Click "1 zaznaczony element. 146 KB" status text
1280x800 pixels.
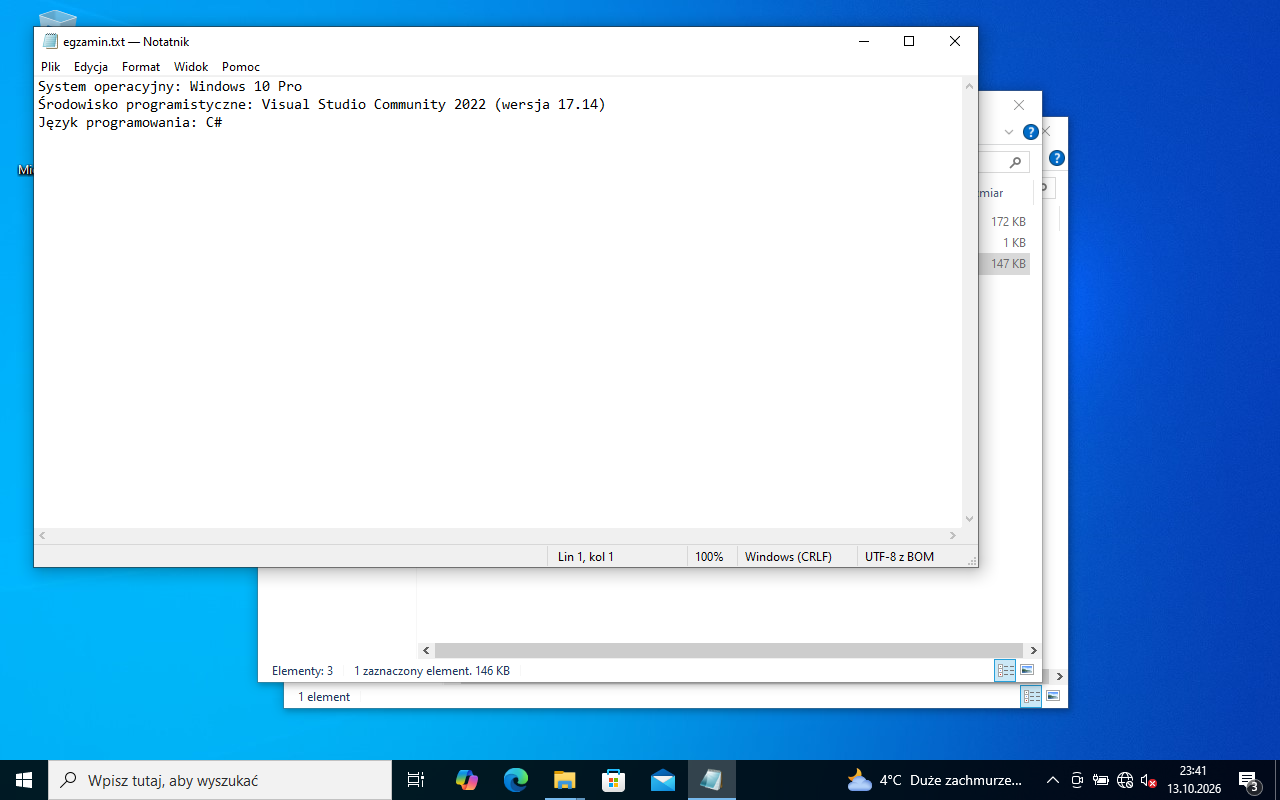(x=432, y=671)
